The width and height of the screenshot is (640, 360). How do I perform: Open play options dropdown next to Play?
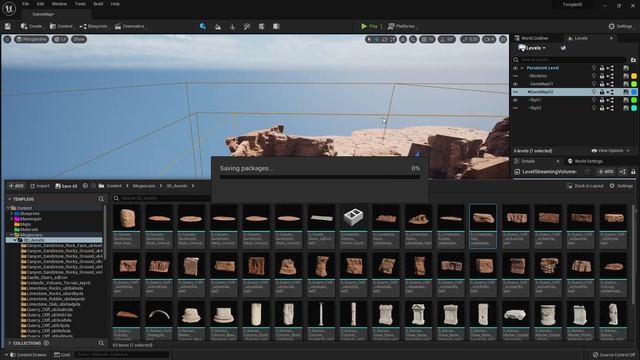click(x=382, y=27)
